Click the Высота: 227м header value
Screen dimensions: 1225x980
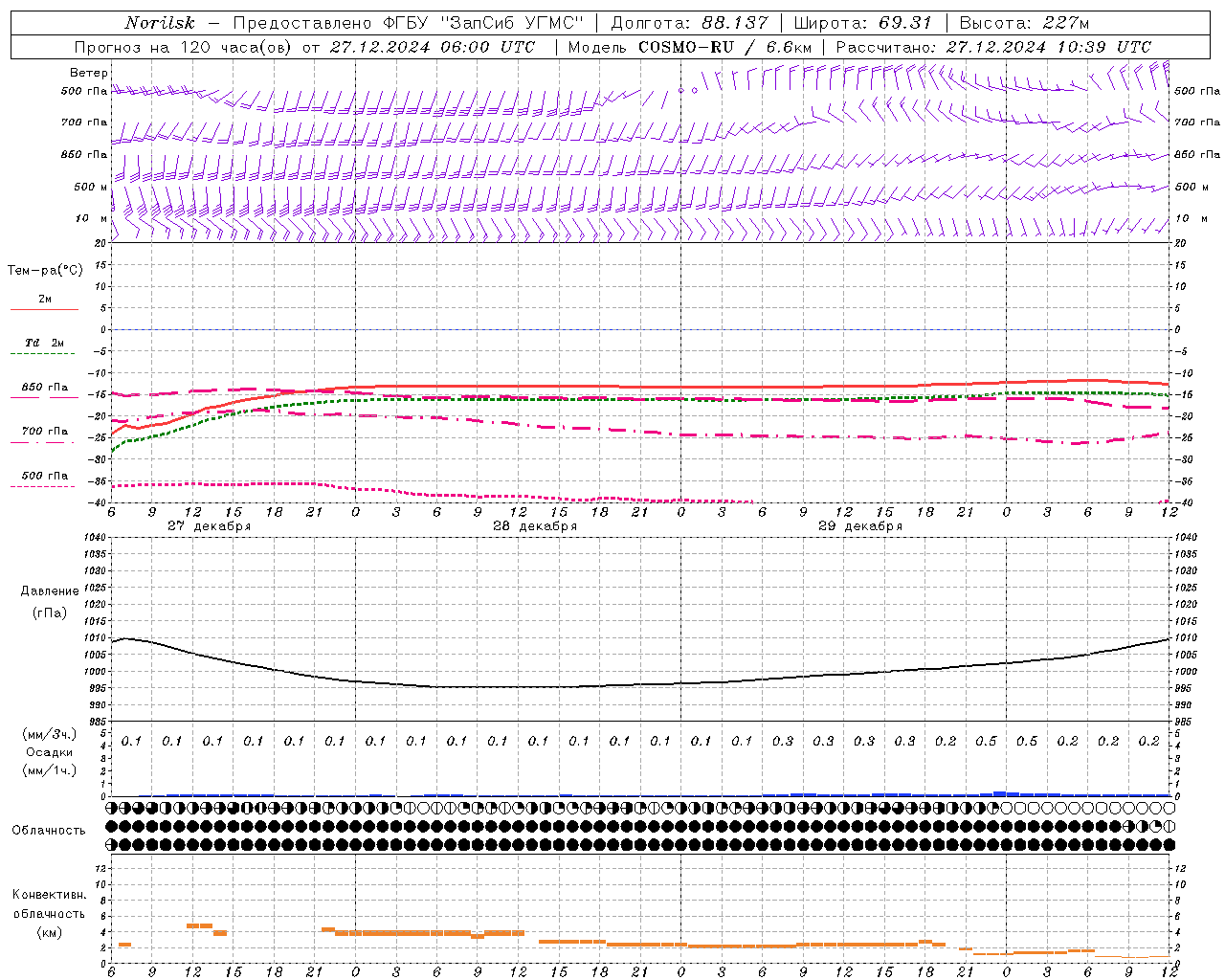1024,23
